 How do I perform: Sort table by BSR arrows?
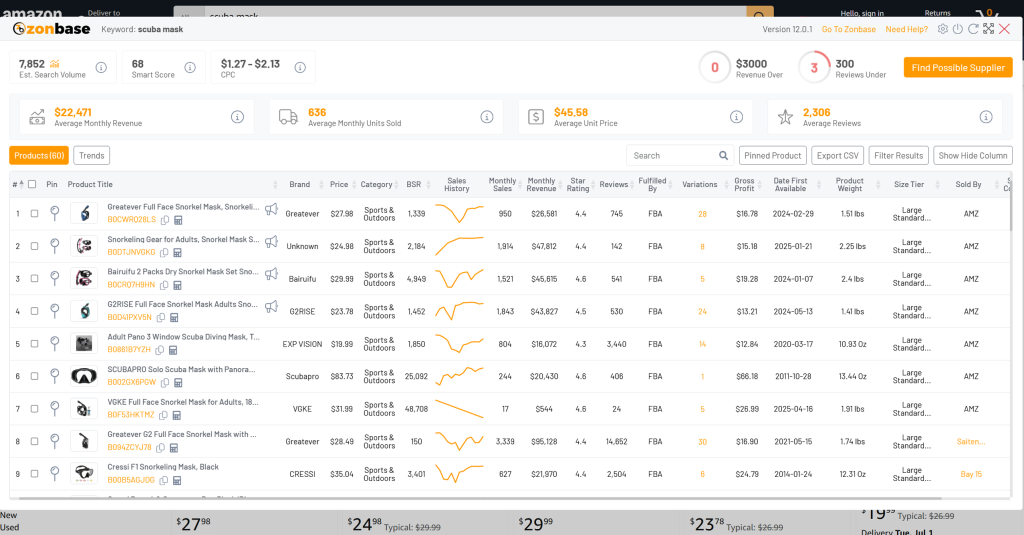(428, 185)
